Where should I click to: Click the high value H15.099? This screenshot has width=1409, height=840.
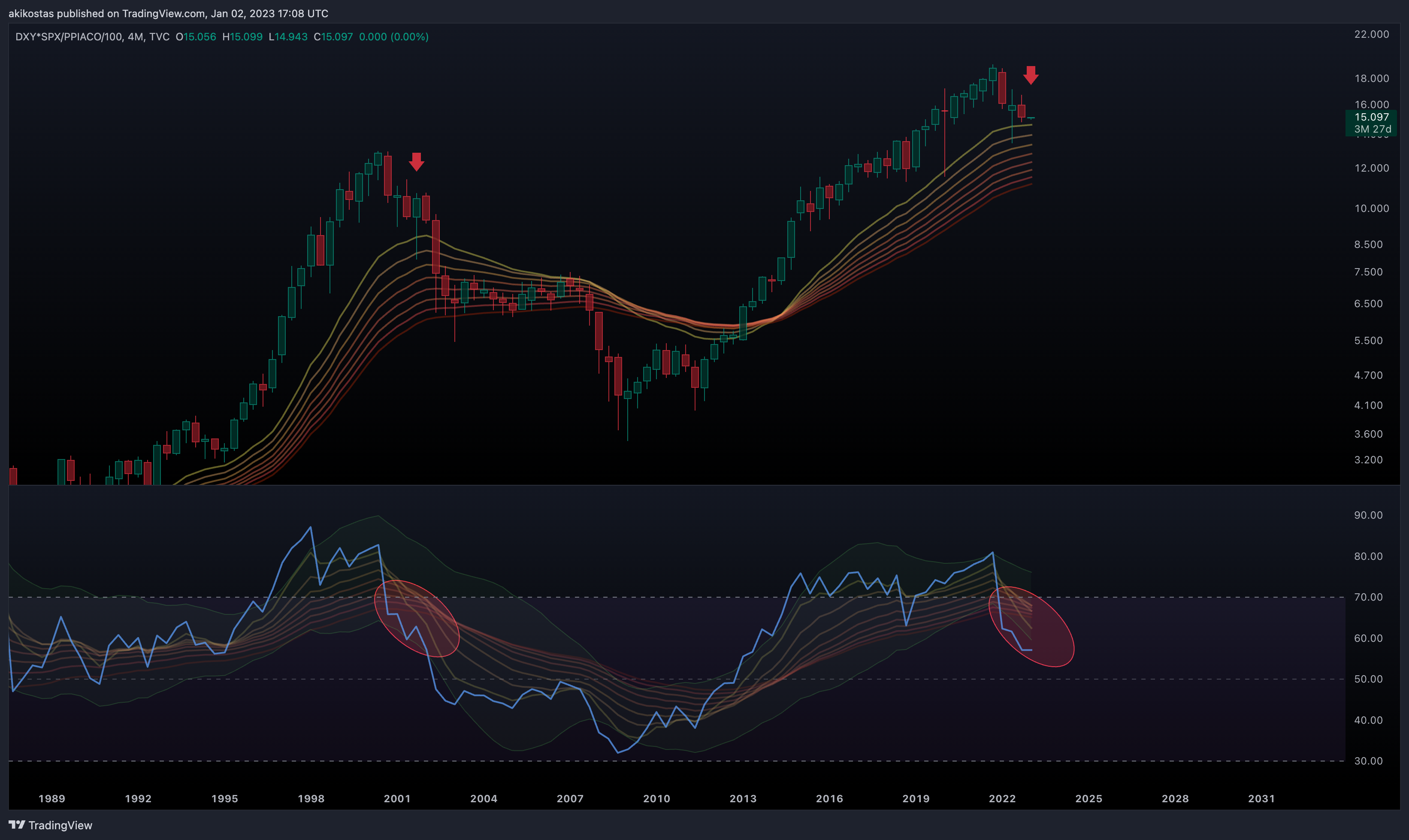(x=242, y=37)
